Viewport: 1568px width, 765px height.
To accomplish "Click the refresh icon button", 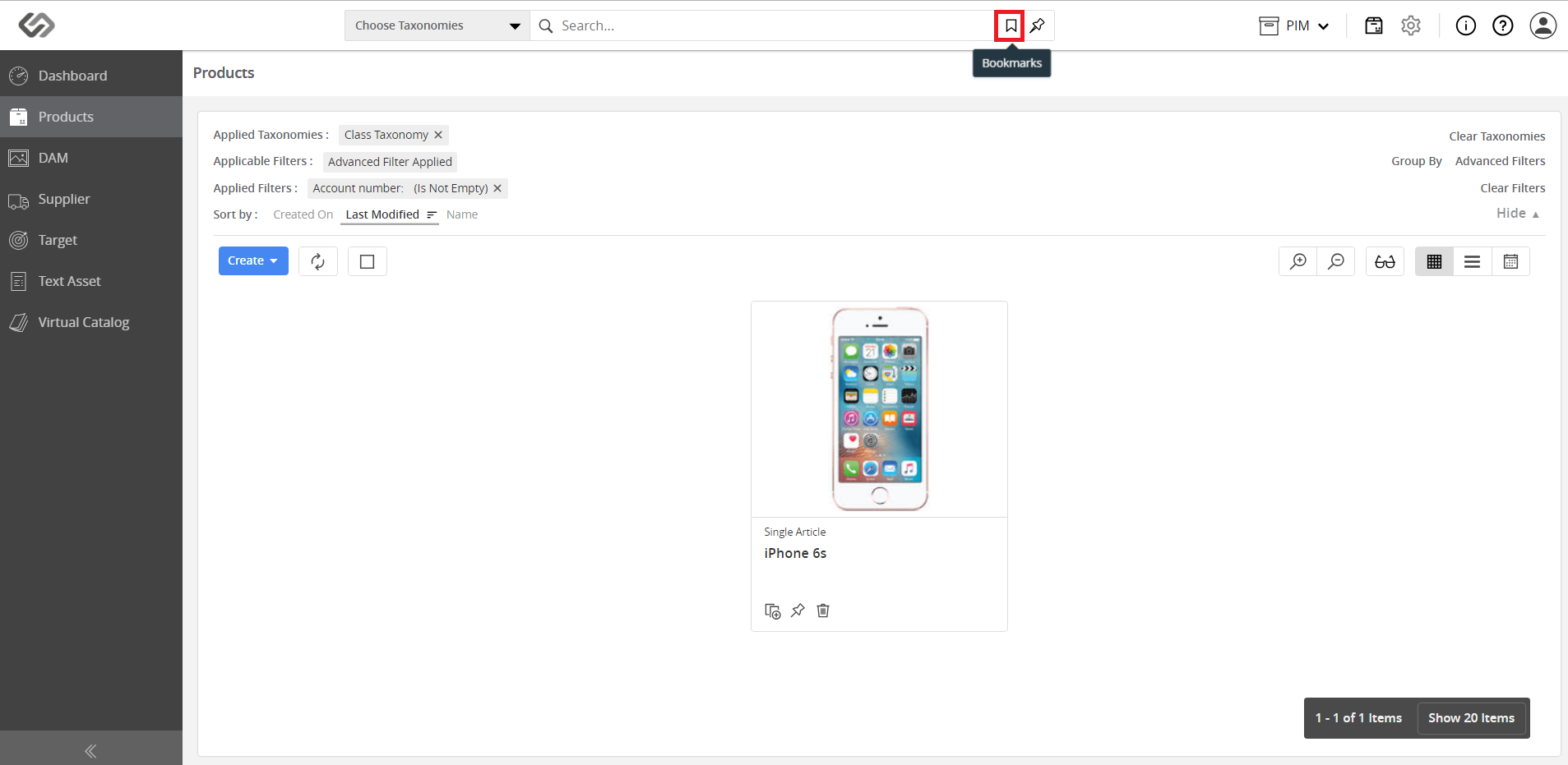I will point(318,261).
